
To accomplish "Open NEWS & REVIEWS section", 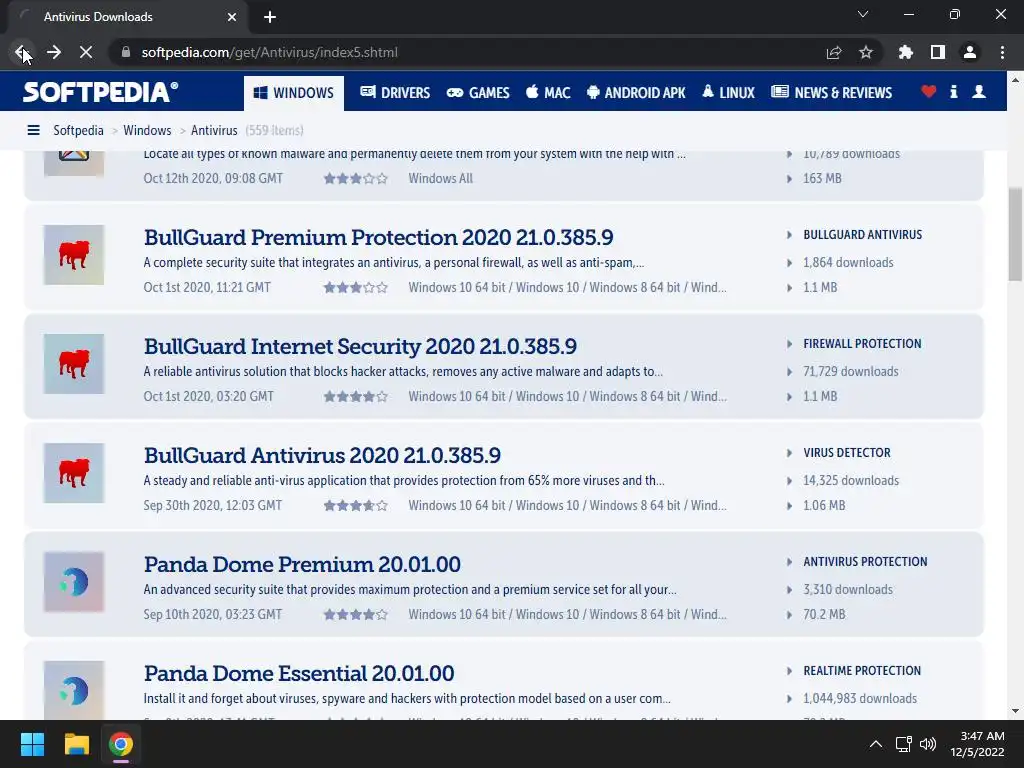I will click(x=831, y=93).
